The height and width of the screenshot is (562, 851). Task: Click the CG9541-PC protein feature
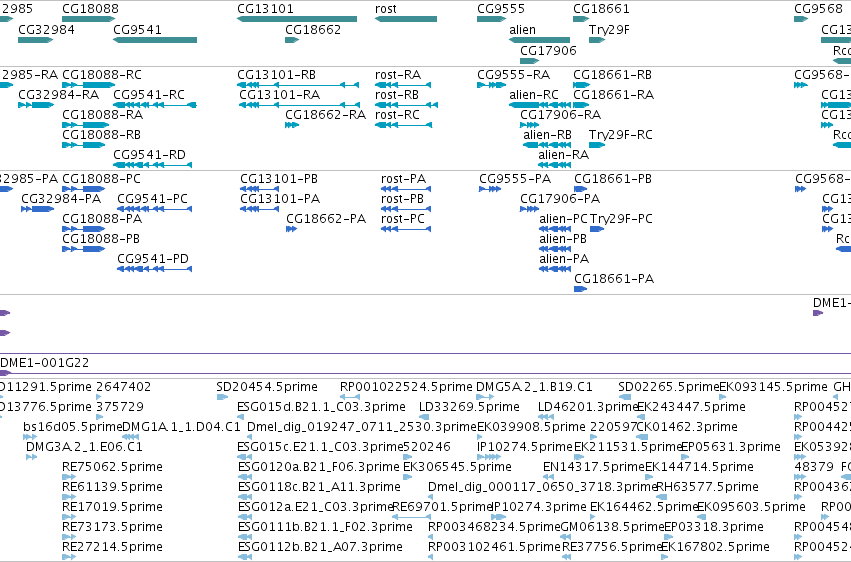[155, 209]
